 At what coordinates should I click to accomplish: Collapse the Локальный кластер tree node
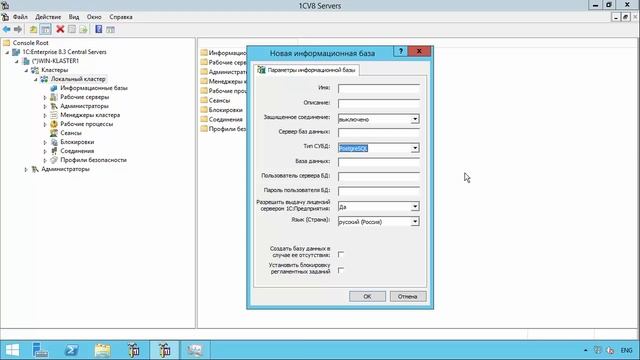(36, 79)
